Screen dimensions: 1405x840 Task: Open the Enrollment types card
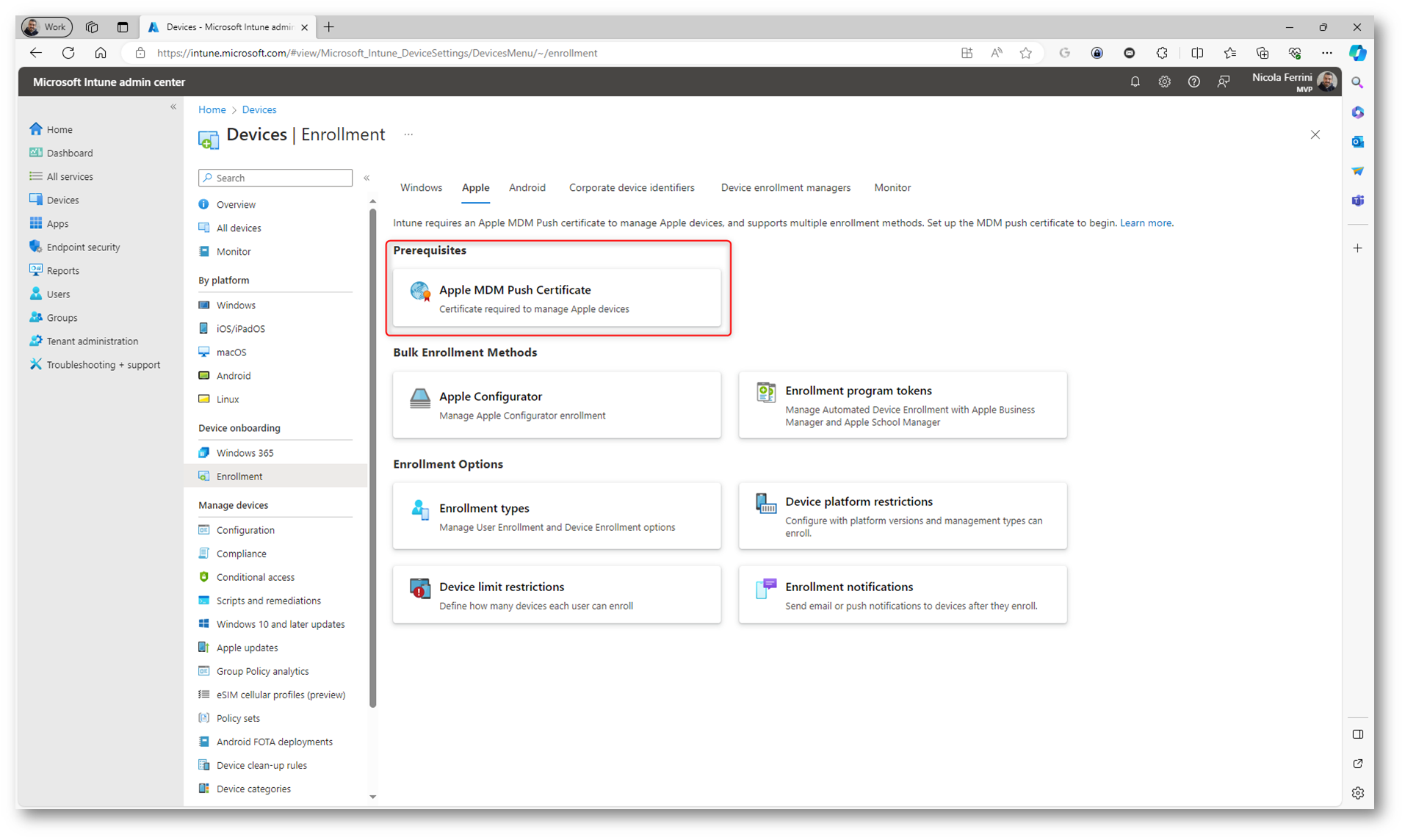557,516
